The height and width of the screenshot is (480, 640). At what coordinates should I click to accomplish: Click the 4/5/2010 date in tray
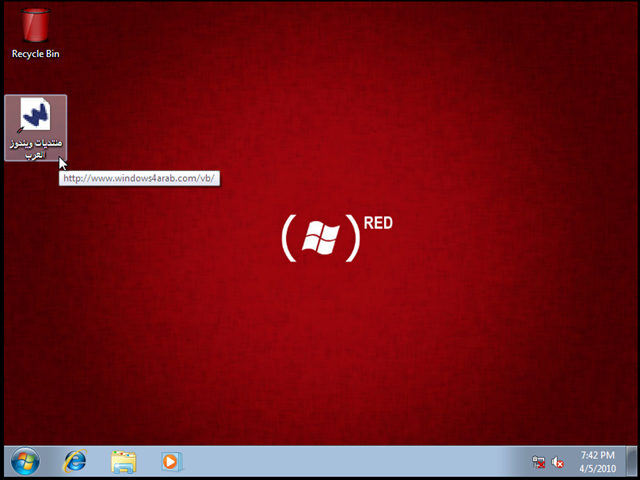596,468
